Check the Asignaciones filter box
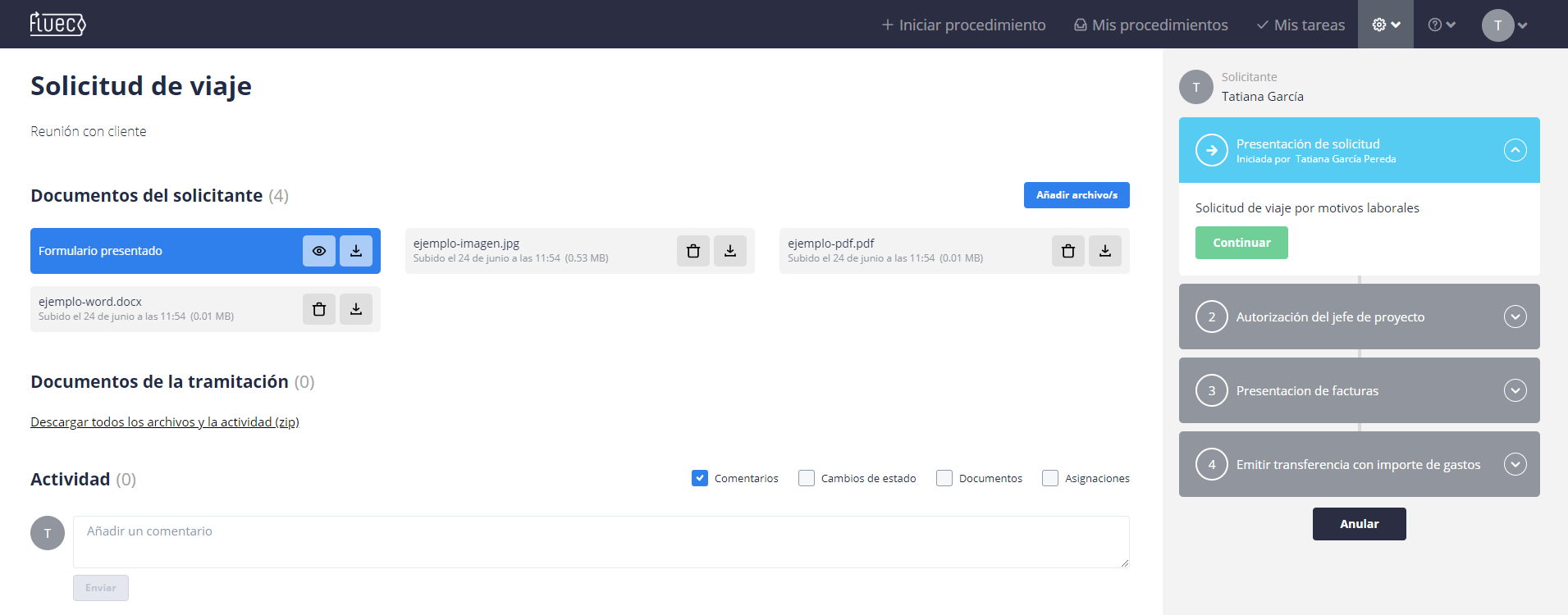This screenshot has height=615, width=1568. [x=1050, y=478]
